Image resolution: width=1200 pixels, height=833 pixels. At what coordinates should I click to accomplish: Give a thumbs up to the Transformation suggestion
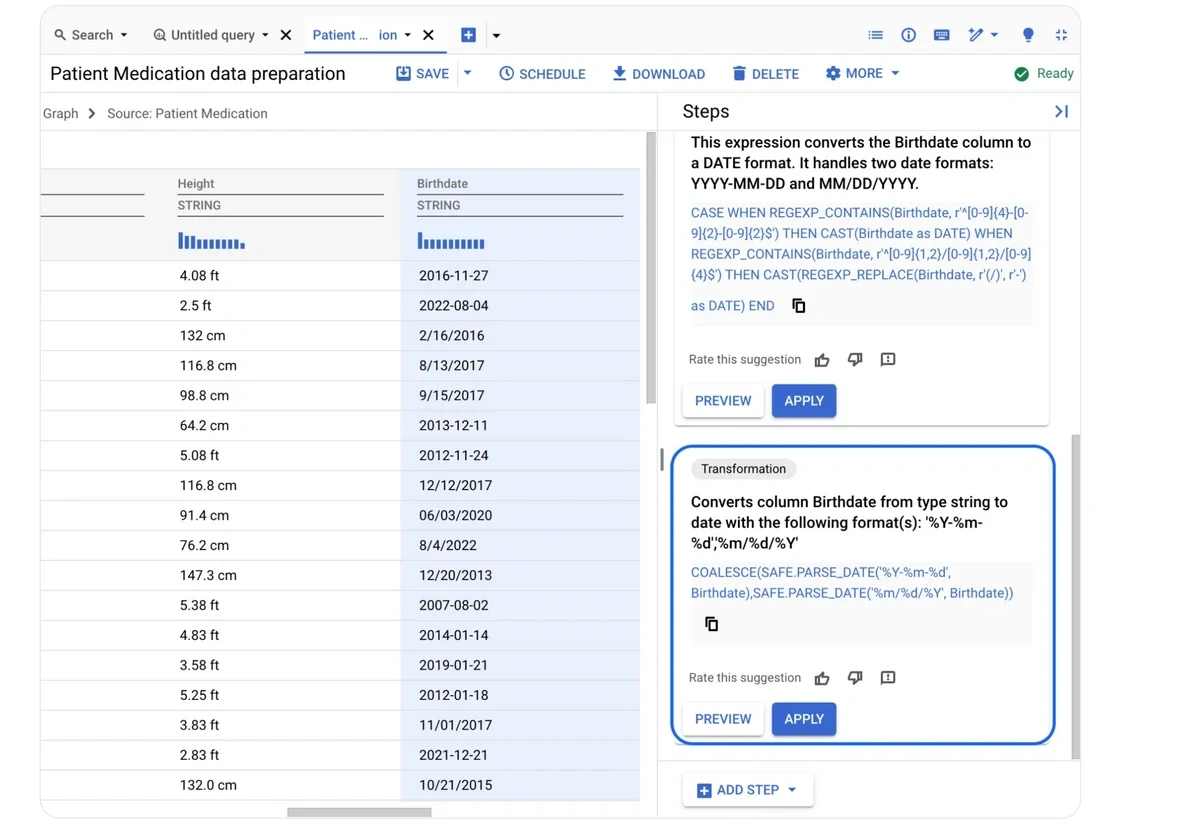[x=822, y=677]
